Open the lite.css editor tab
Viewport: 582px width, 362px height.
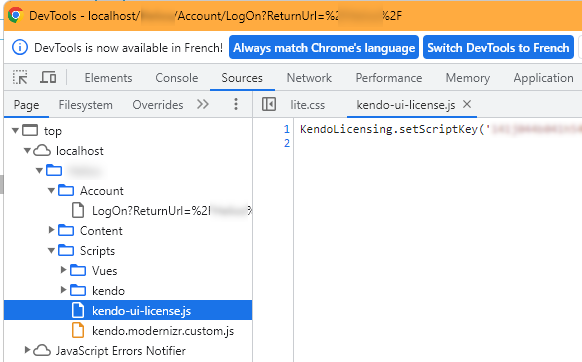tap(307, 105)
